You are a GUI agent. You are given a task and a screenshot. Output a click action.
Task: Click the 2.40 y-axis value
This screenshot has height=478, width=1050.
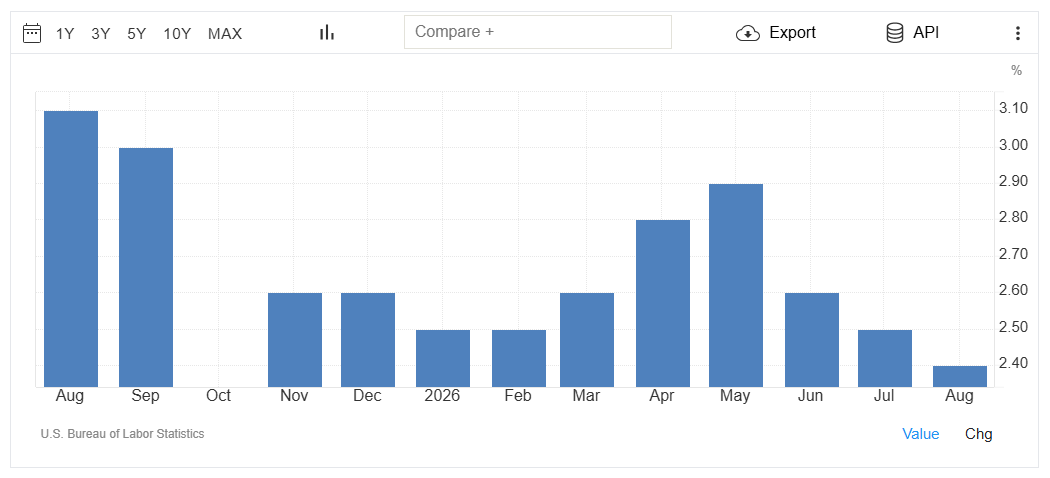[1014, 364]
